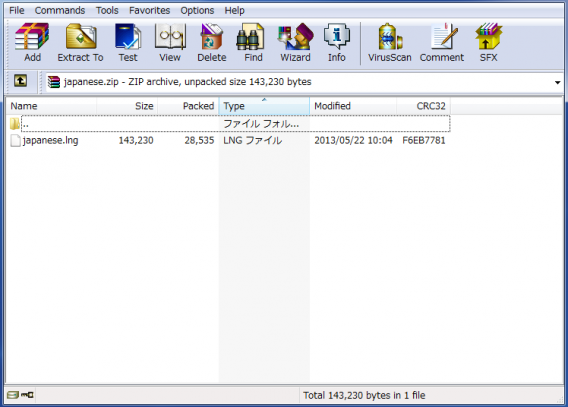
Task: Open the Find binoculars tool
Action: tap(253, 42)
